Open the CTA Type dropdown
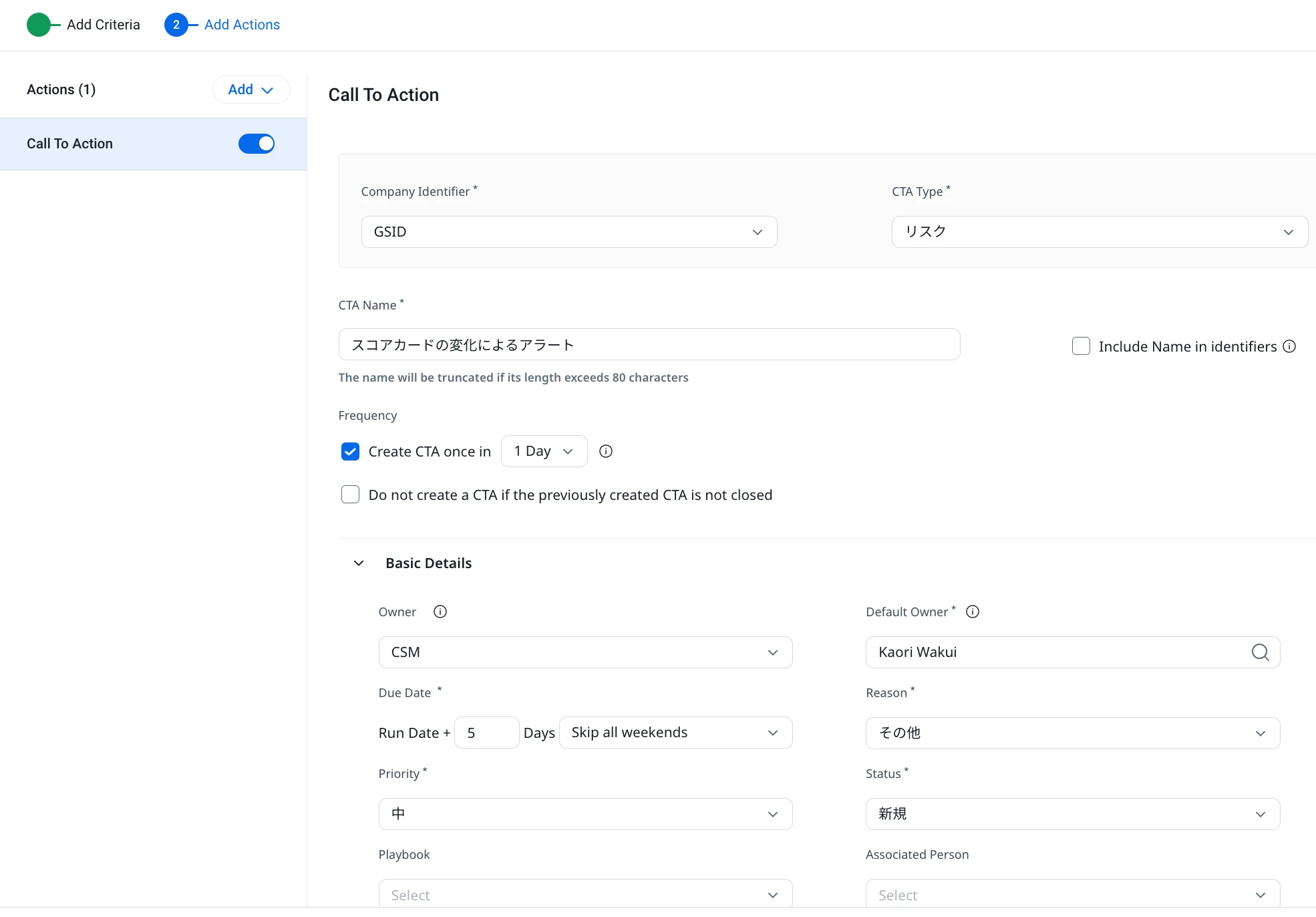 click(1099, 232)
